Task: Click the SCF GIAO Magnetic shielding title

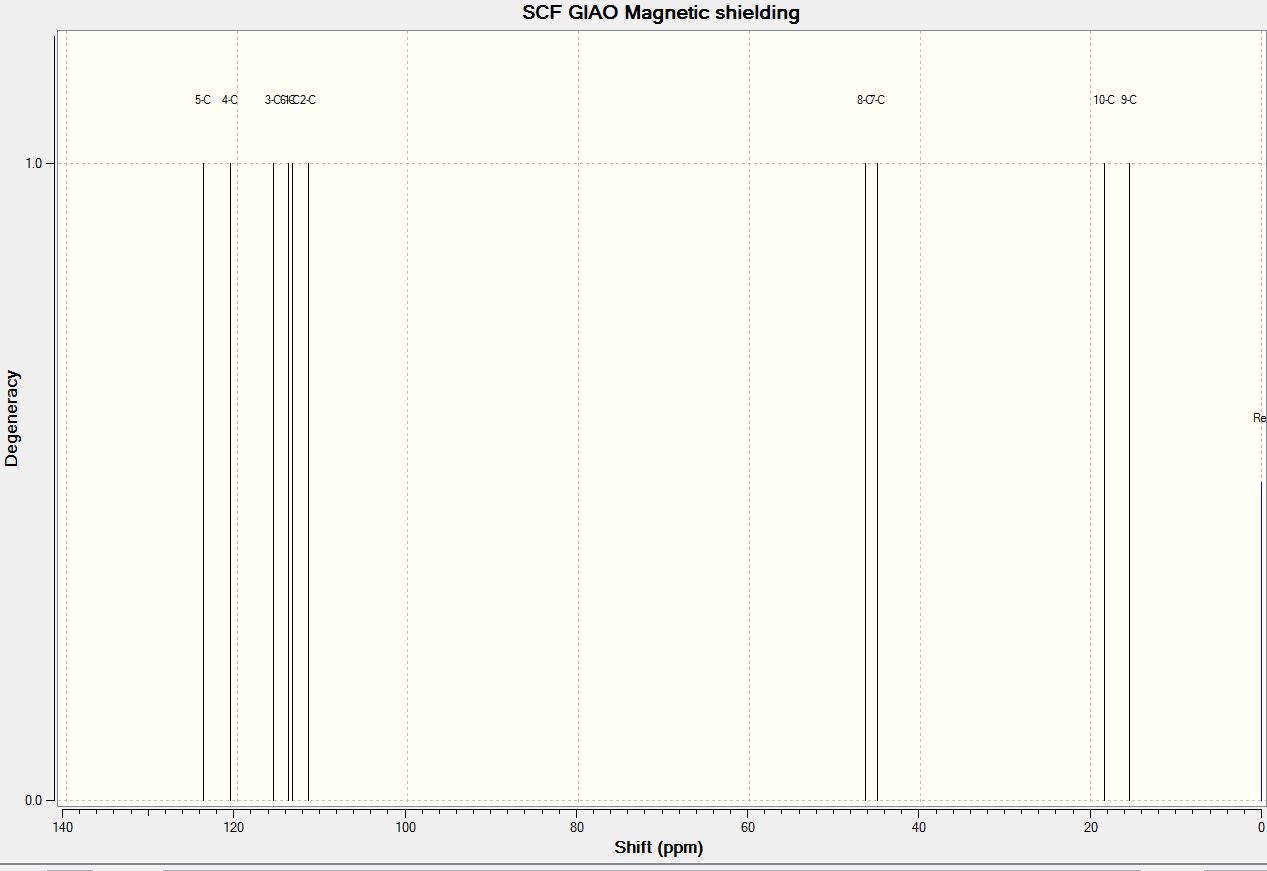Action: (661, 13)
